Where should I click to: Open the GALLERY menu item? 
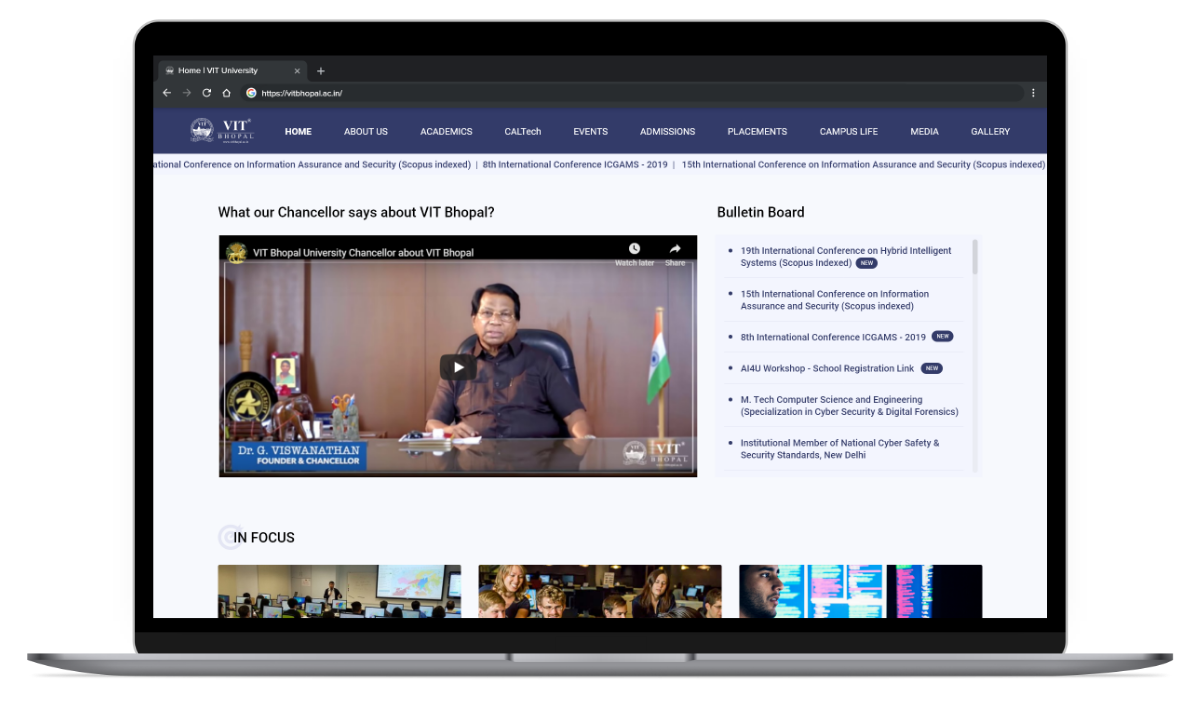click(x=990, y=131)
